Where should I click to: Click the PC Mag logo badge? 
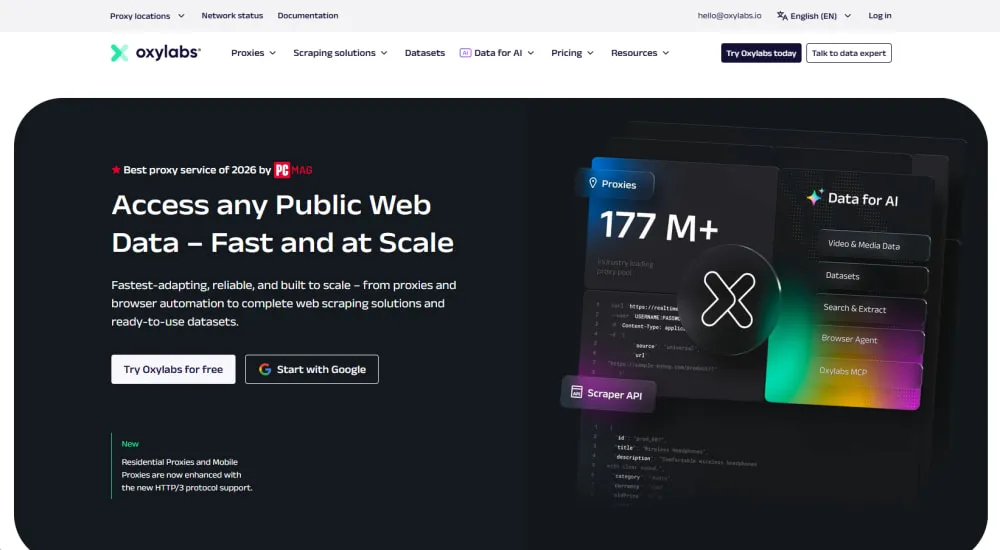[x=293, y=170]
